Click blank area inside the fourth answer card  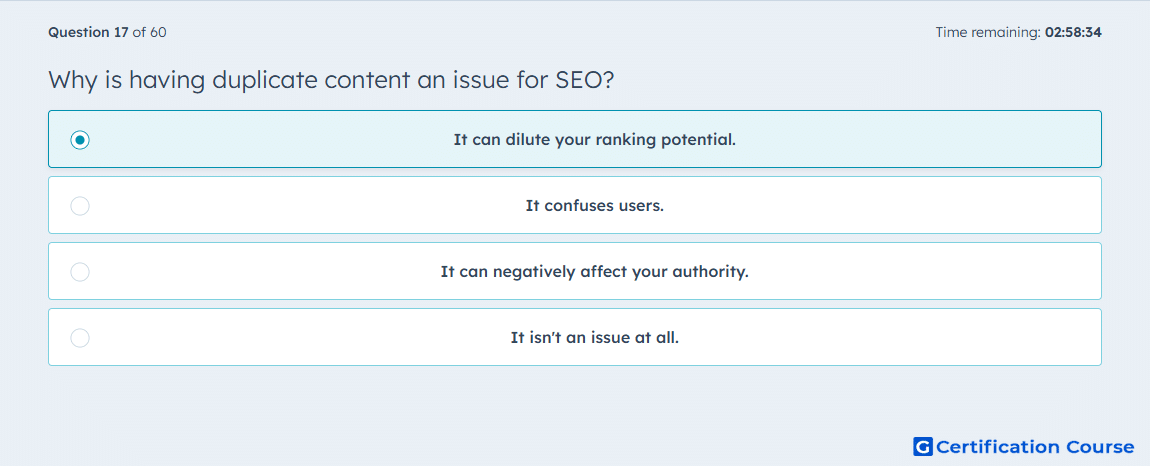880,338
